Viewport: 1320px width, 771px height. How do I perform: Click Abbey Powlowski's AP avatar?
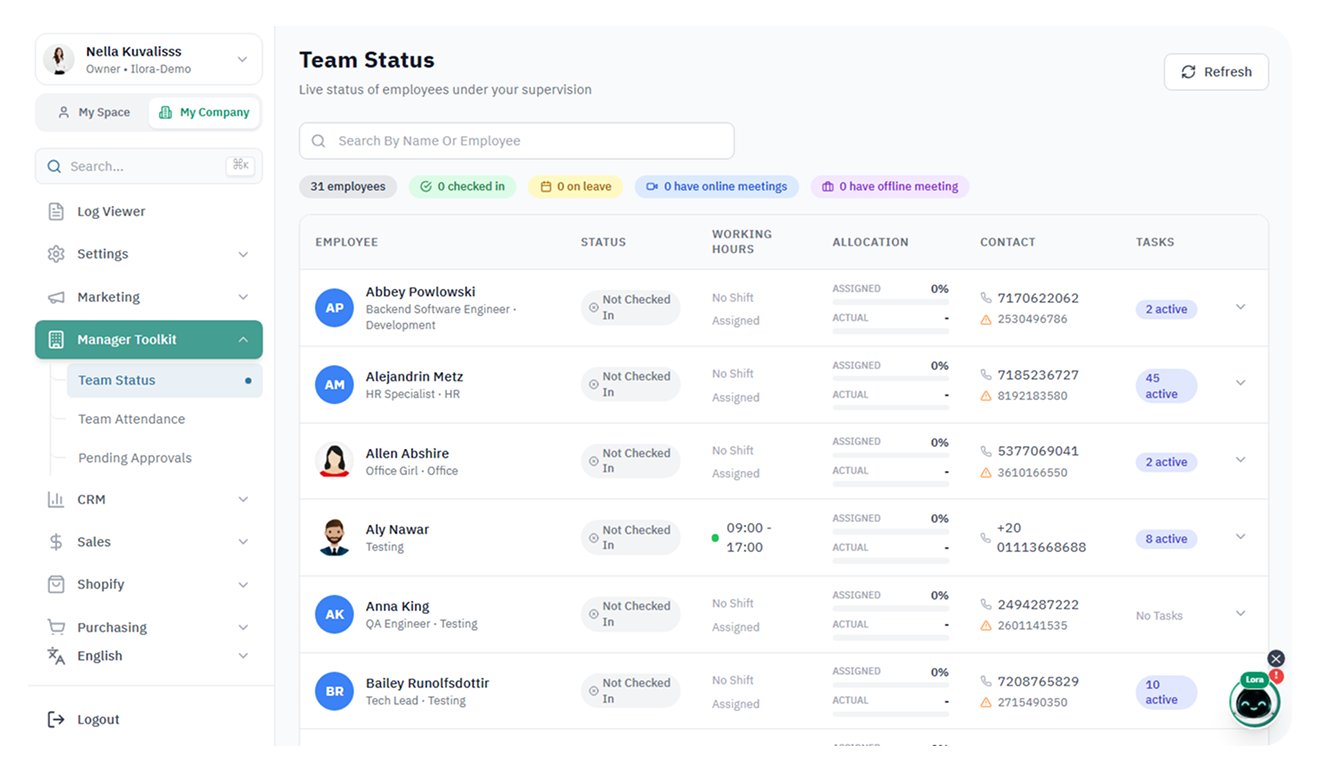tap(334, 308)
